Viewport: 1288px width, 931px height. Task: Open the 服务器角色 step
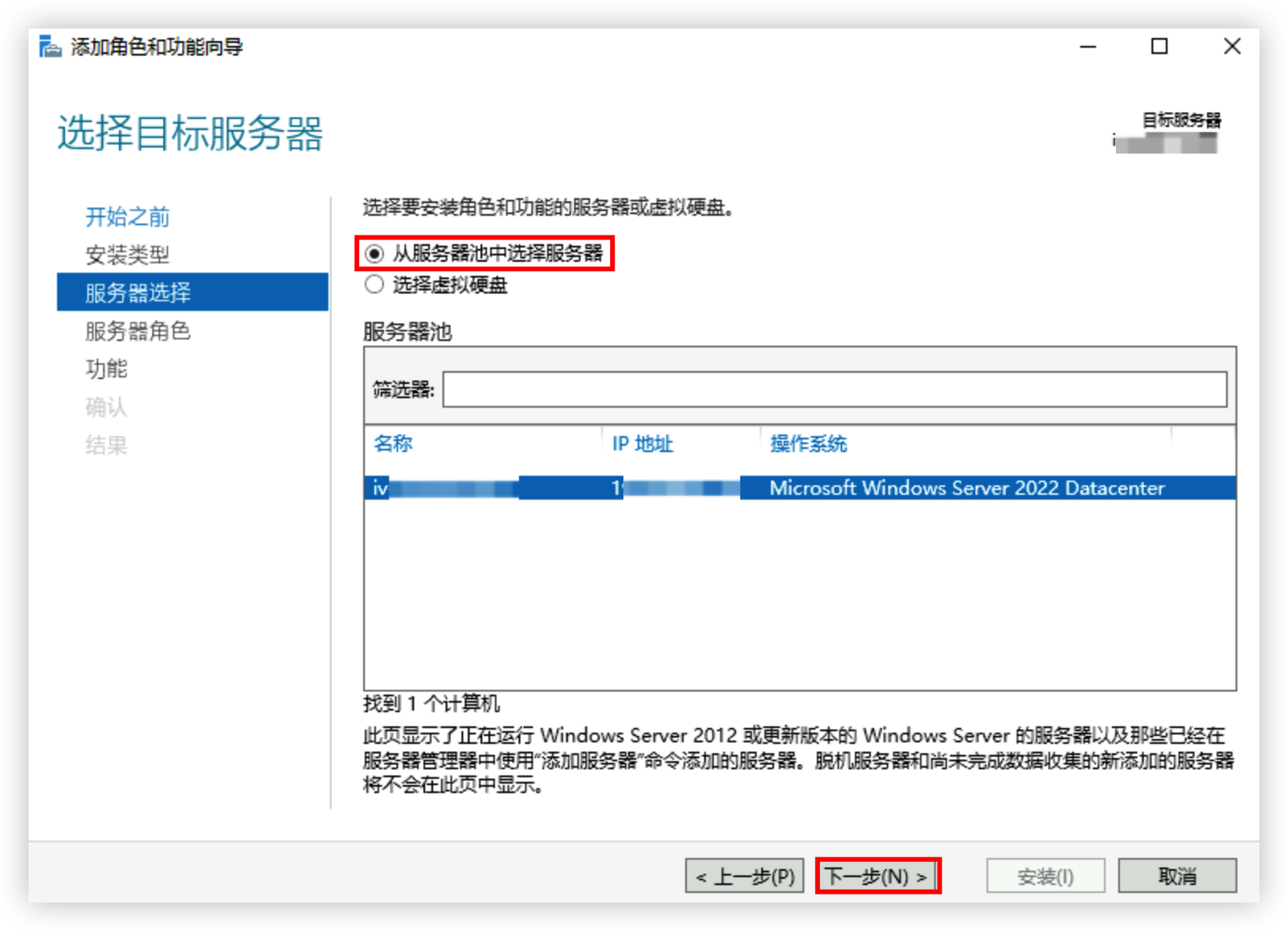138,331
